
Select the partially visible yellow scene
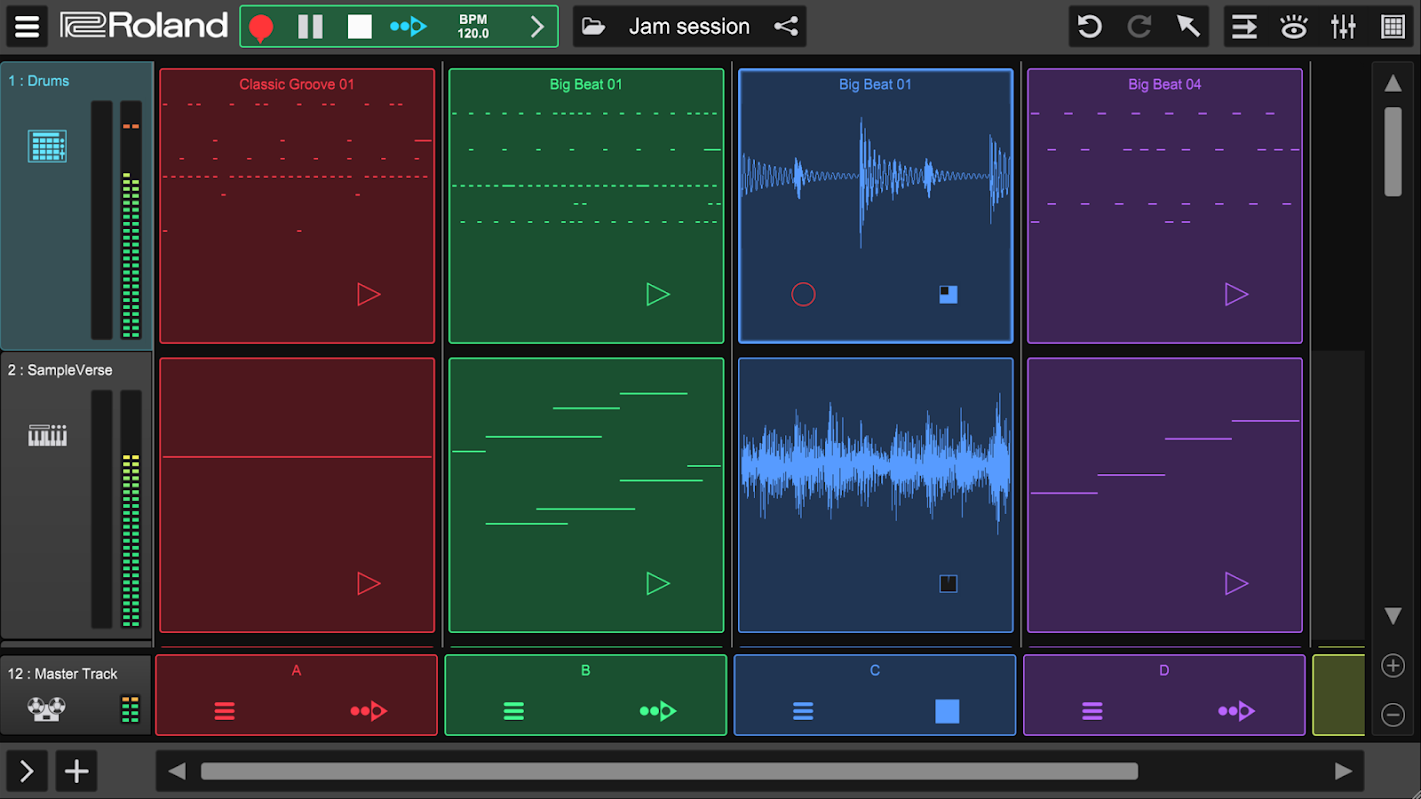(1339, 695)
